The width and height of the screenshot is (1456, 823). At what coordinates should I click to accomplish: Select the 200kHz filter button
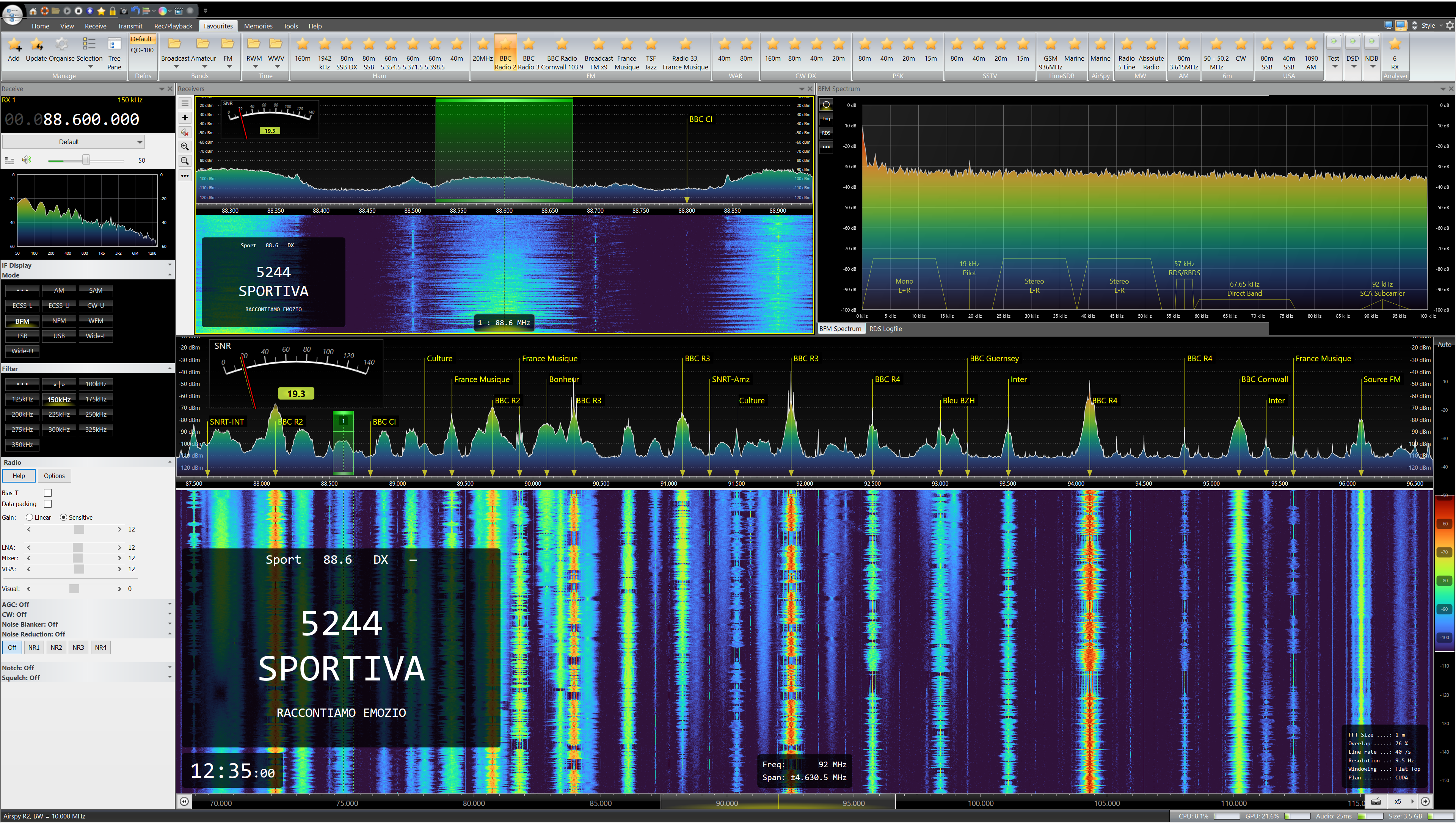(x=22, y=414)
